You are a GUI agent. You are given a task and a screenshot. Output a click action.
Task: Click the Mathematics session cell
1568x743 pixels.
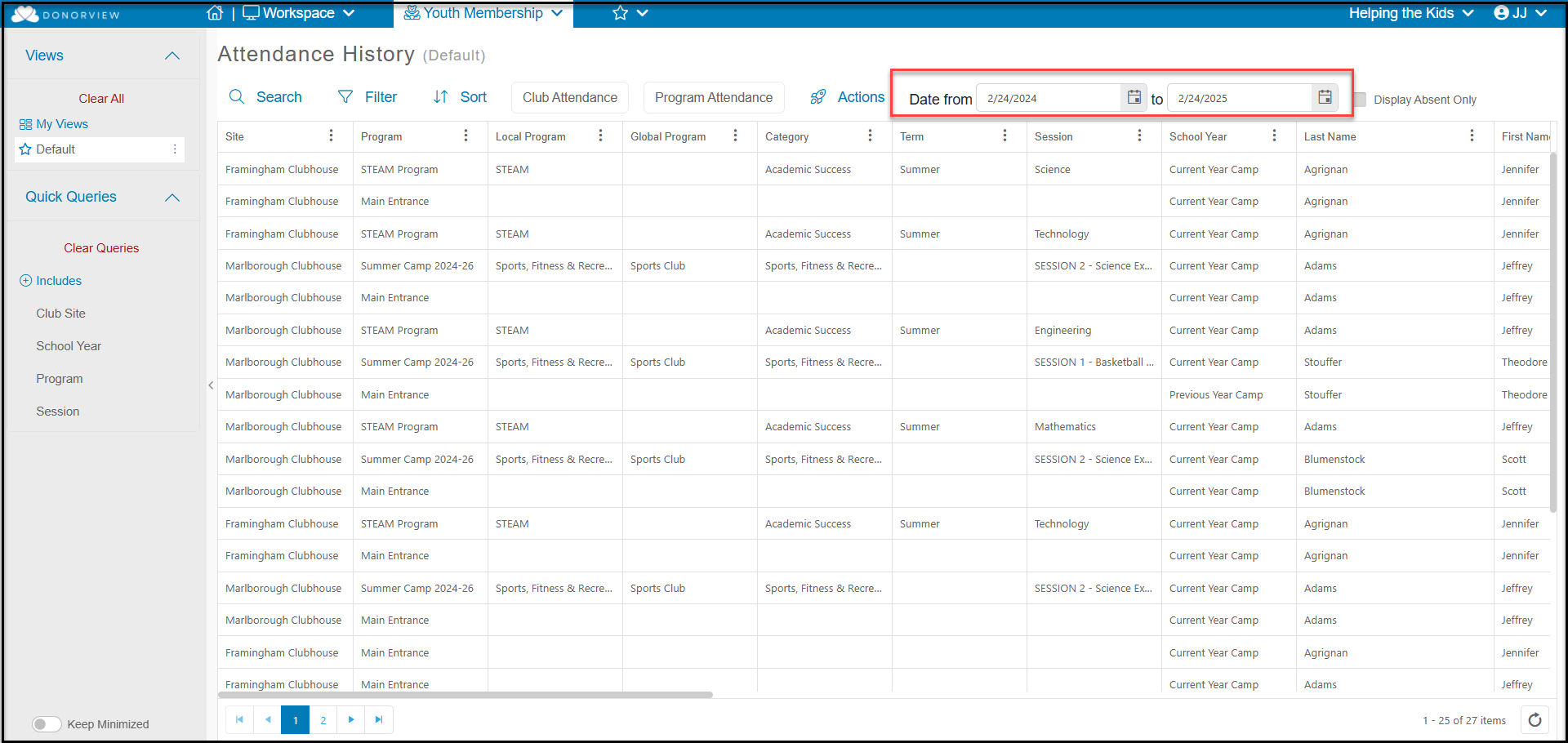click(1094, 427)
